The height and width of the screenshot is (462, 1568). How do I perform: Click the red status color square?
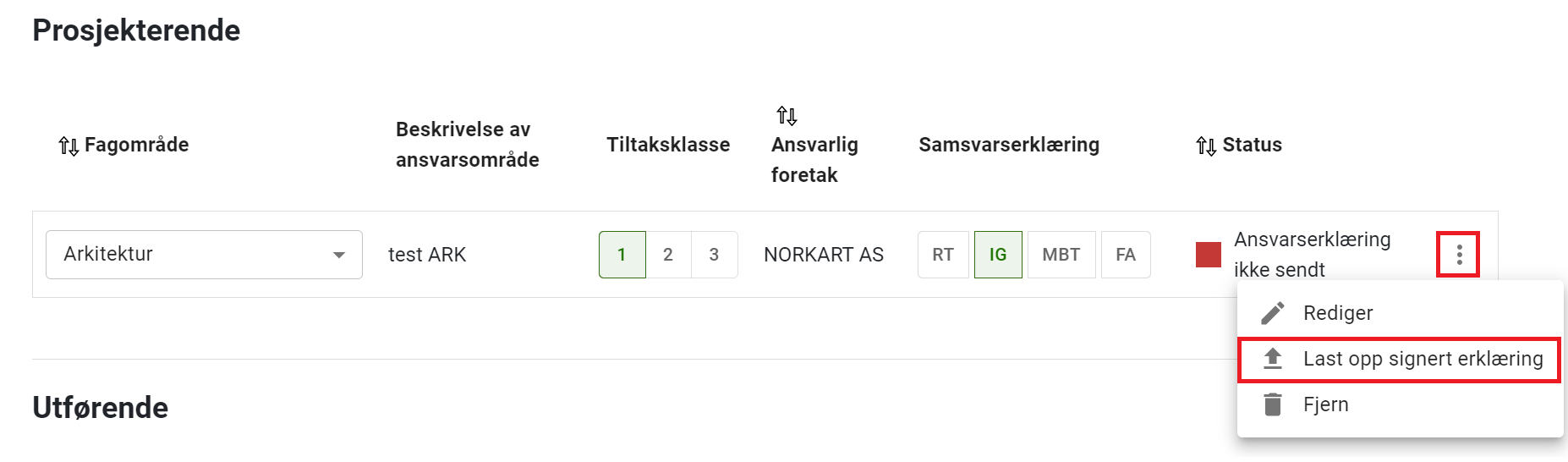1208,255
